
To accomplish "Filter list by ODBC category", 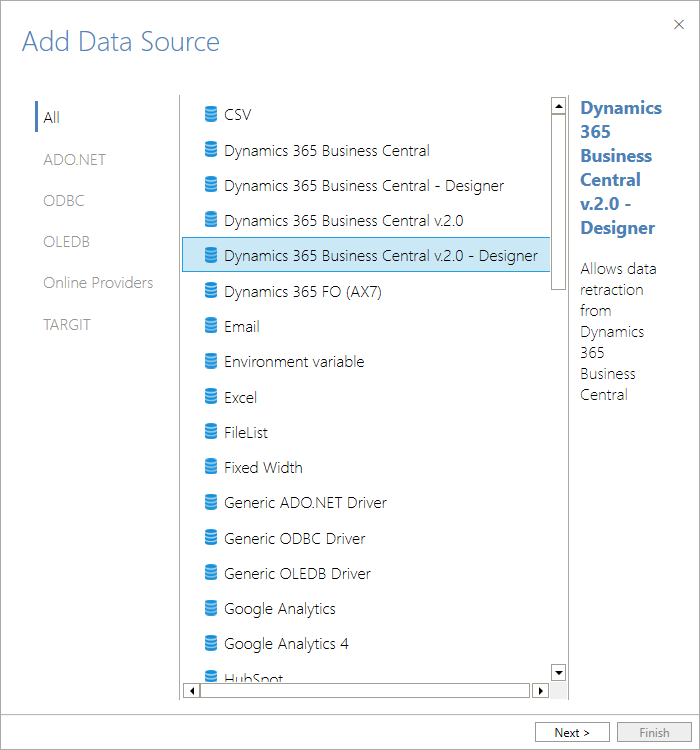I will [64, 200].
